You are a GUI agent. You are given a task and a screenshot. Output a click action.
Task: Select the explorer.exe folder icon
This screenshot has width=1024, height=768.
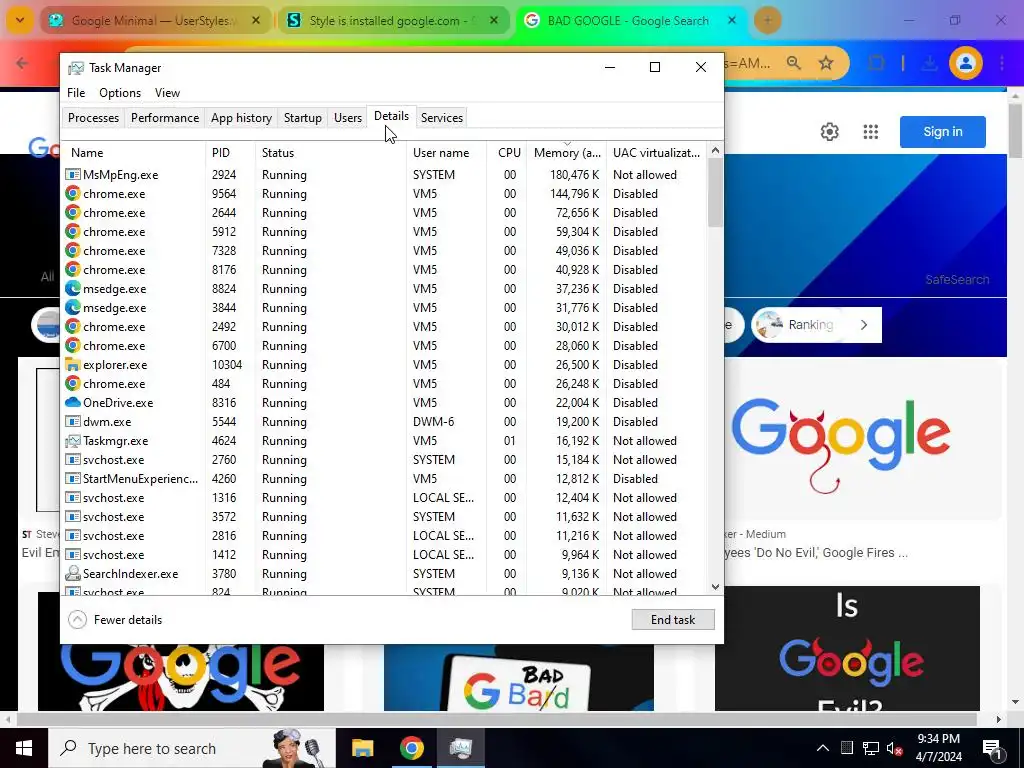(72, 364)
